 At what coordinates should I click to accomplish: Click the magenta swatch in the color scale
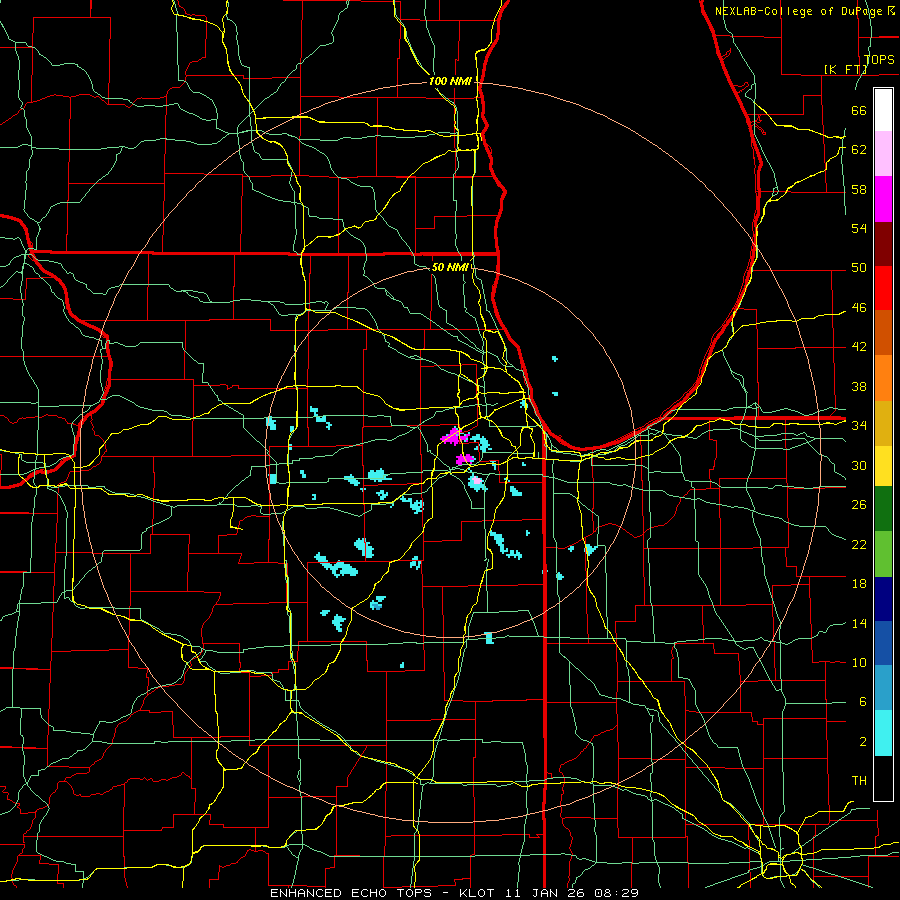(x=883, y=199)
